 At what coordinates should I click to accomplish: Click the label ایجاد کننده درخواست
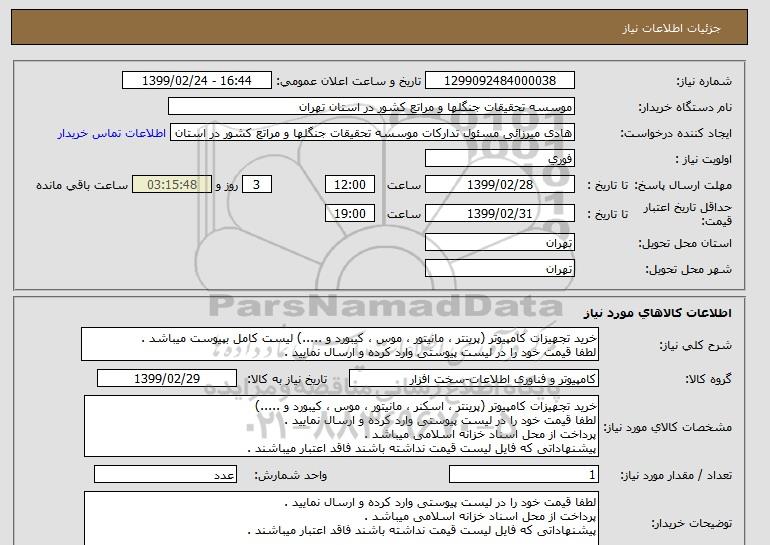676,134
